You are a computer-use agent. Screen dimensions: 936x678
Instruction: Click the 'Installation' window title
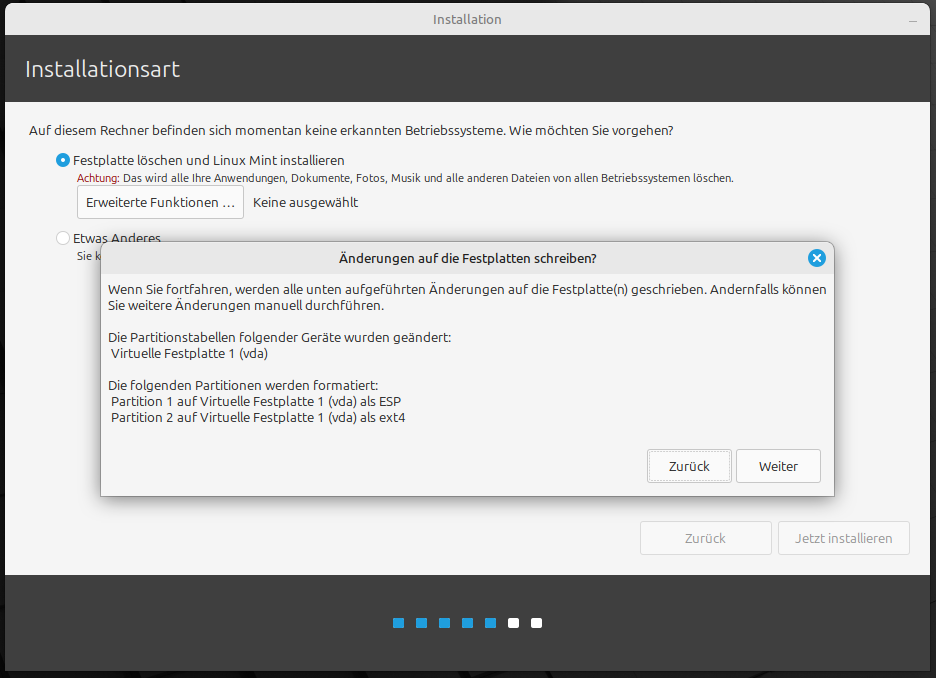click(467, 20)
